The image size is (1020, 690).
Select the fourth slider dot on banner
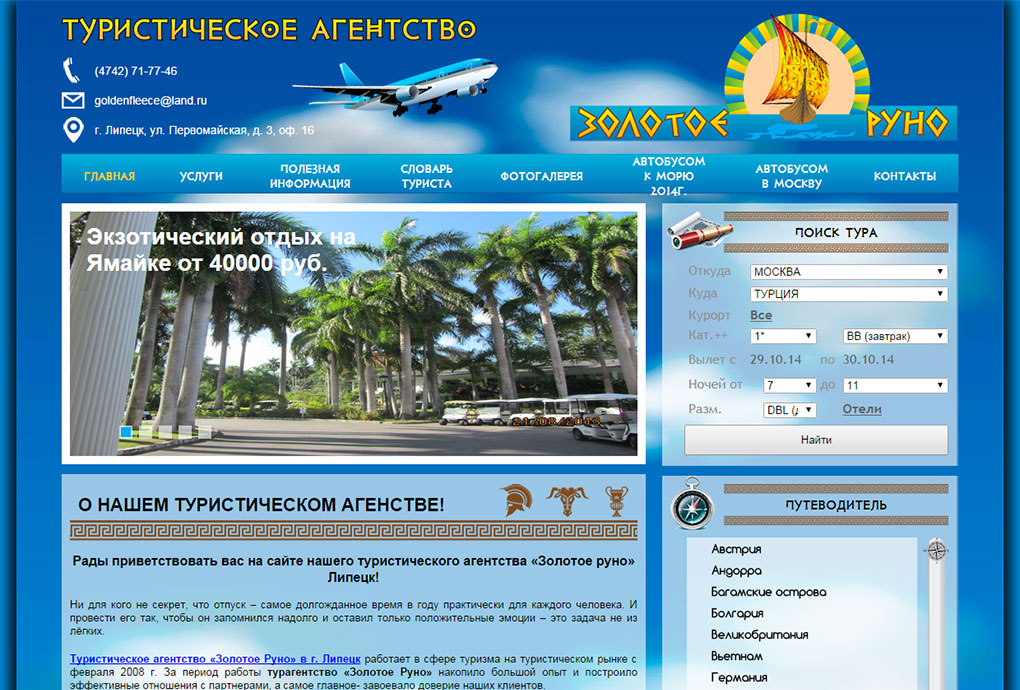click(x=185, y=431)
